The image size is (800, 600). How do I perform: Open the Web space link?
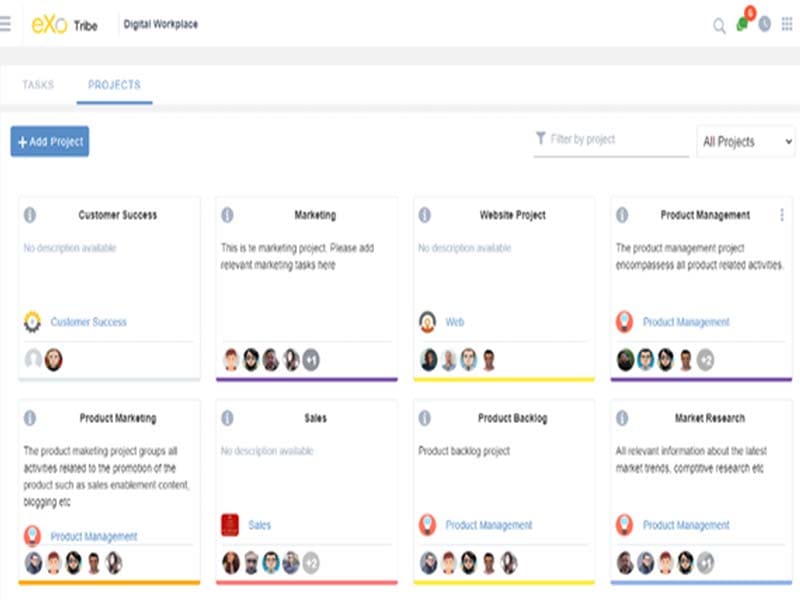455,322
